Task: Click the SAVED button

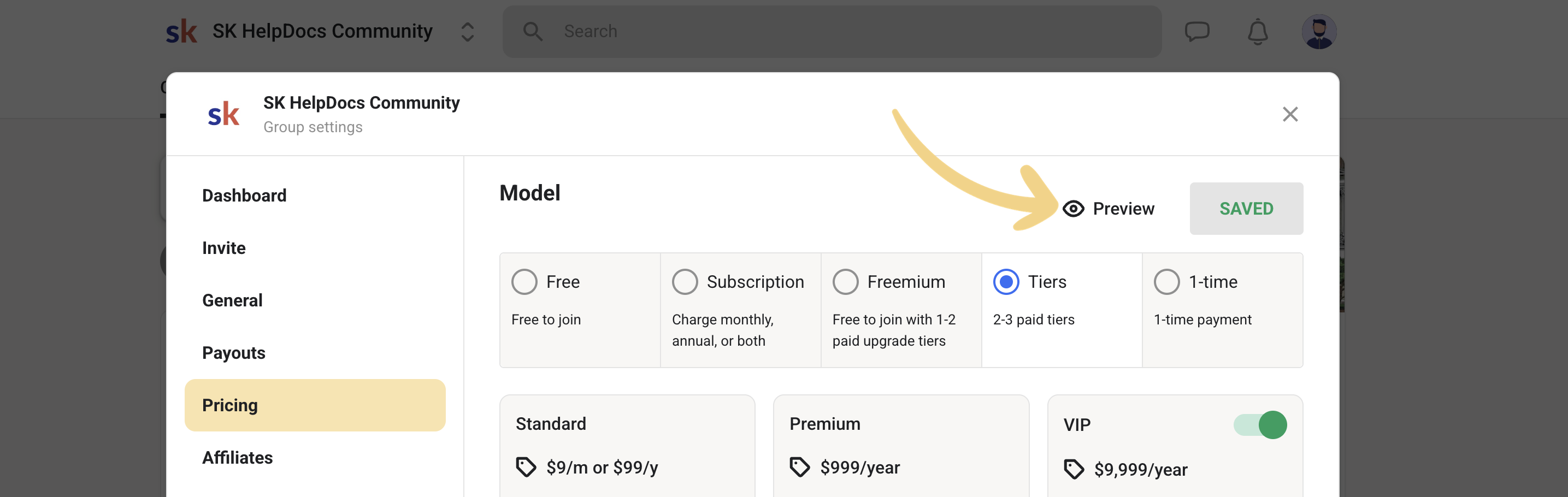Action: coord(1246,209)
